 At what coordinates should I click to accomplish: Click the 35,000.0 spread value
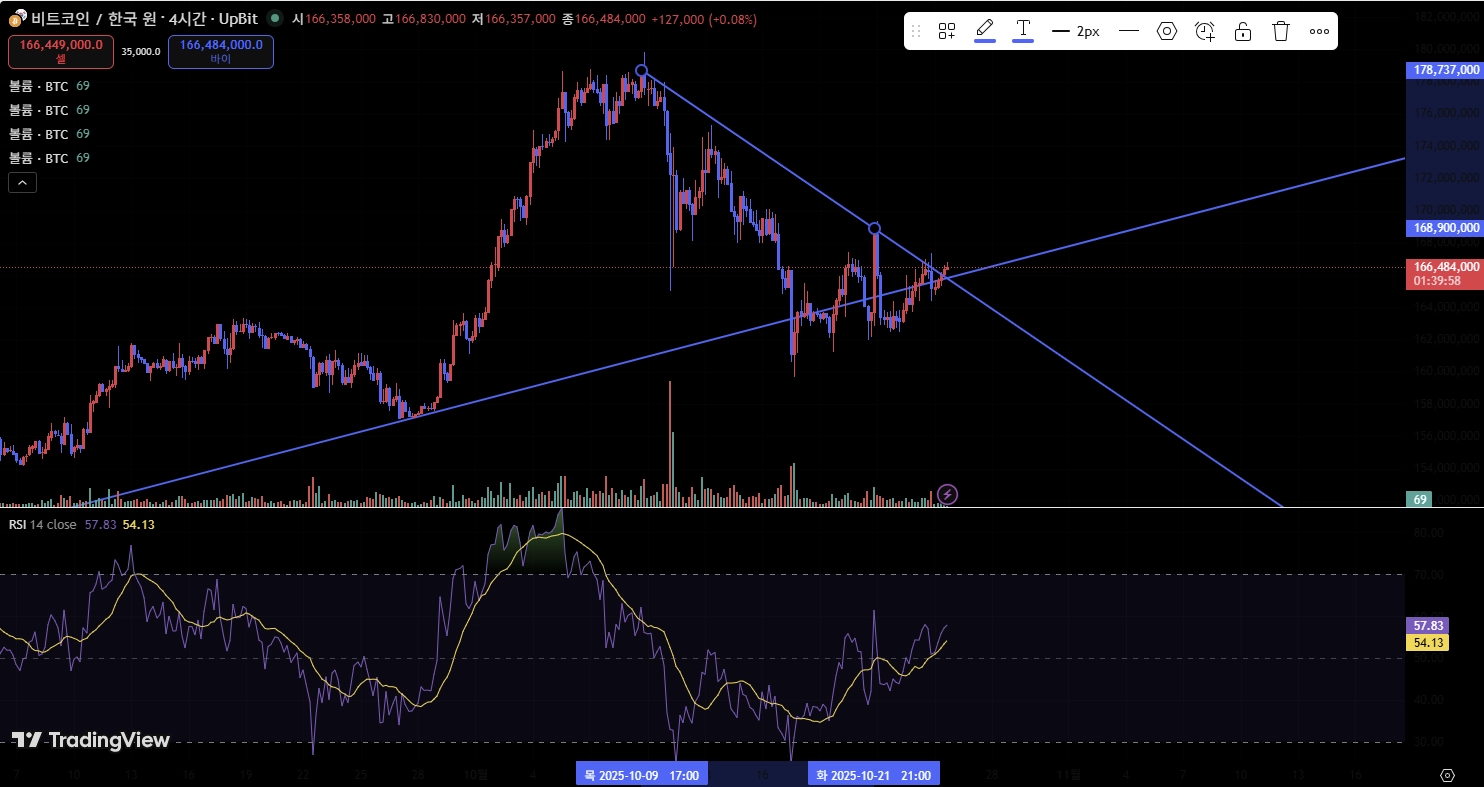click(x=141, y=51)
